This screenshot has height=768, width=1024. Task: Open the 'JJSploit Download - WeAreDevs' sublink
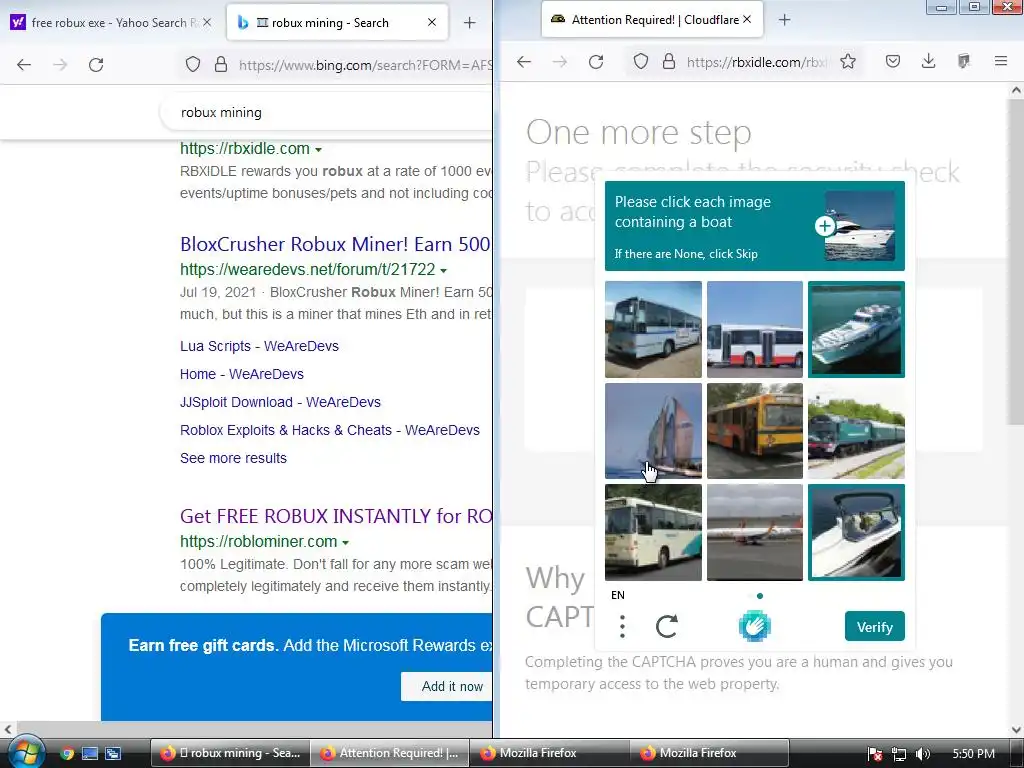coord(280,402)
